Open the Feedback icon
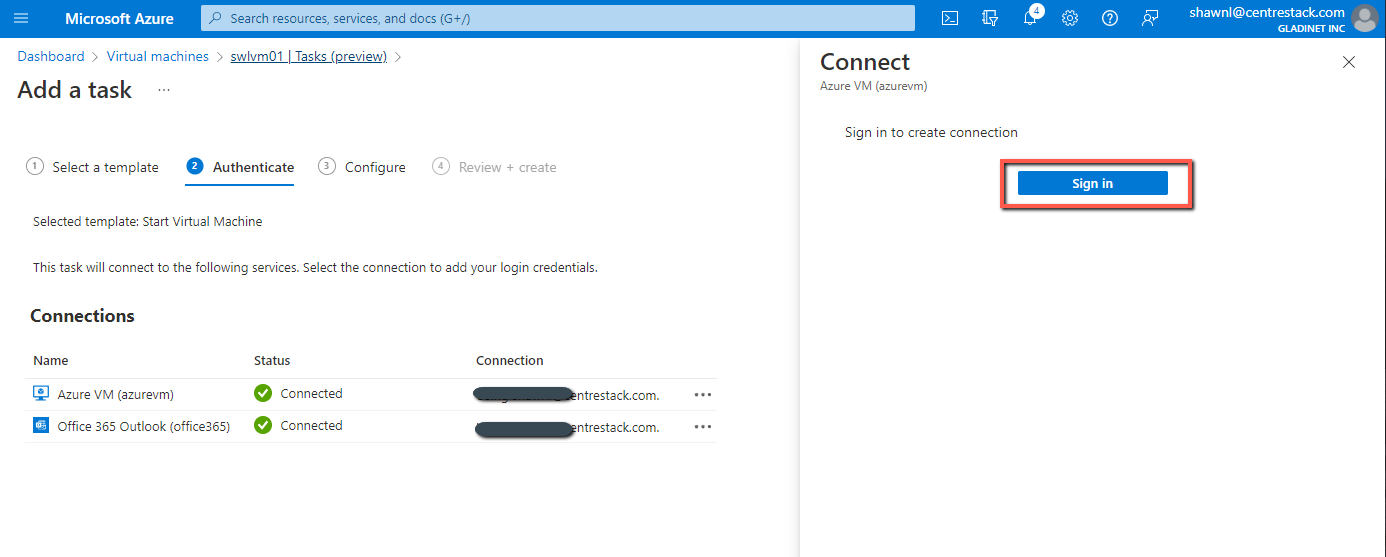Image resolution: width=1386 pixels, height=557 pixels. tap(1150, 18)
